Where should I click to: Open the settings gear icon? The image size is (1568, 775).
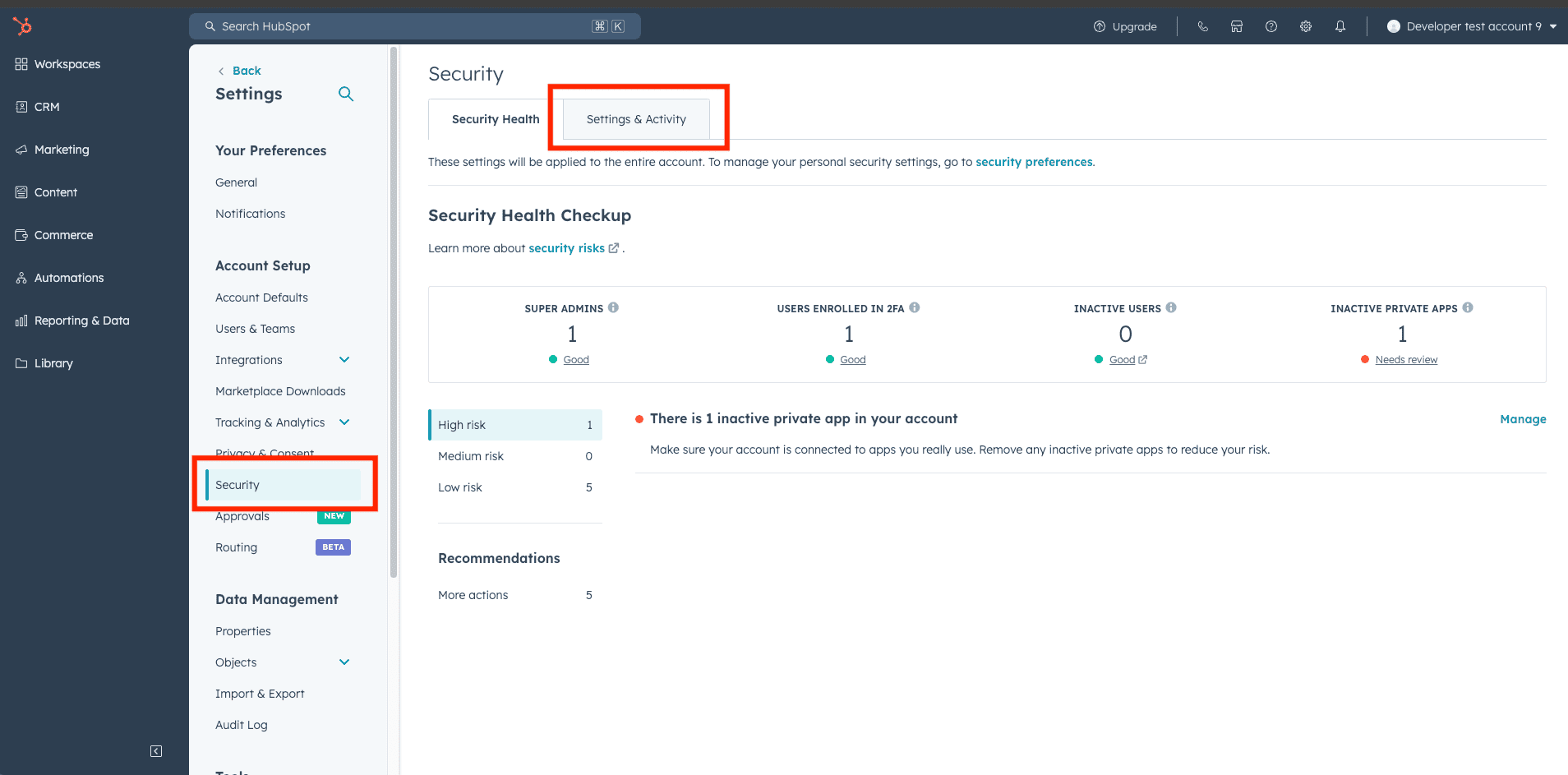tap(1306, 25)
